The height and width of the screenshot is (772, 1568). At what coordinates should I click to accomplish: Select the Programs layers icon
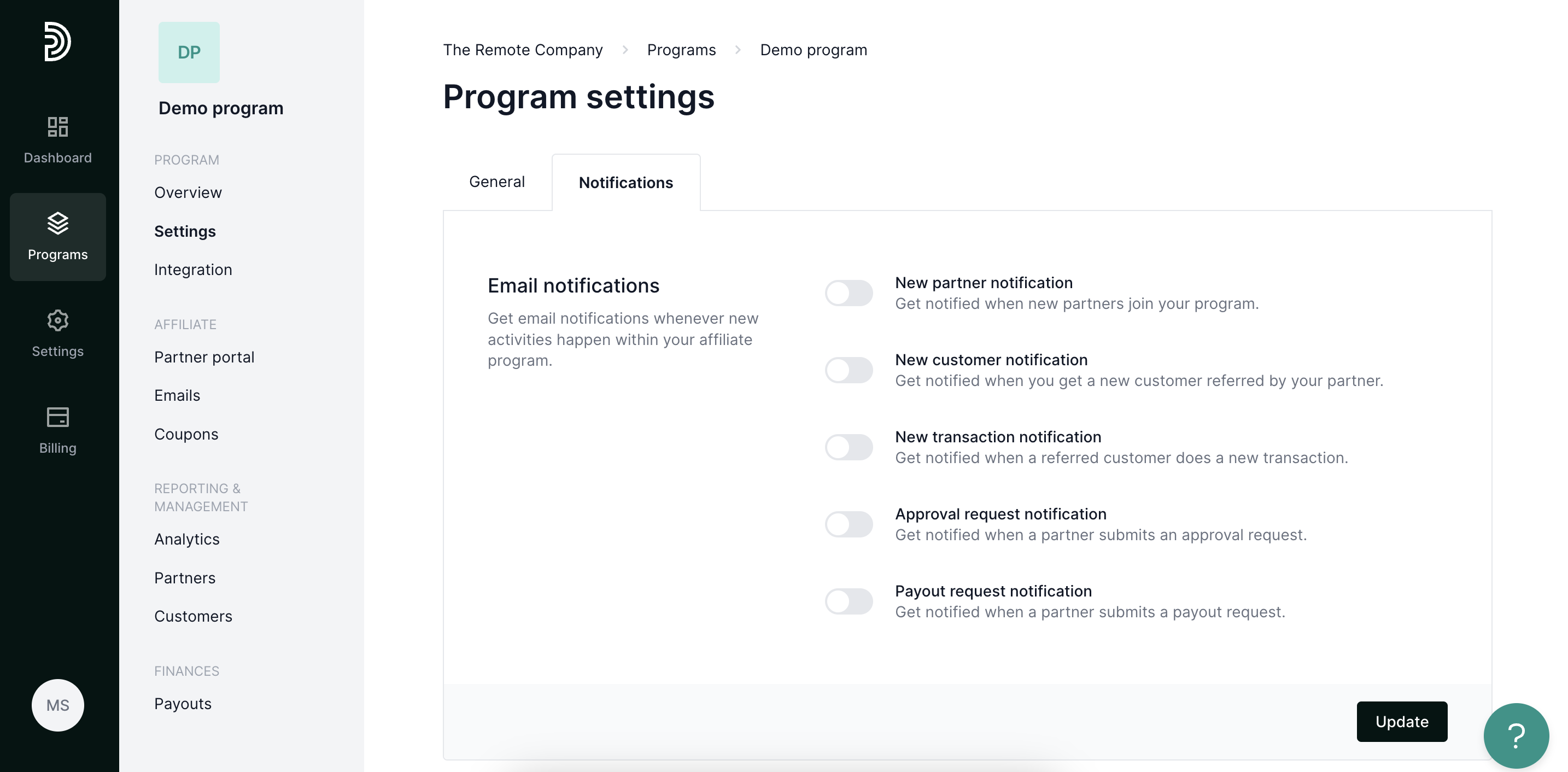58,224
